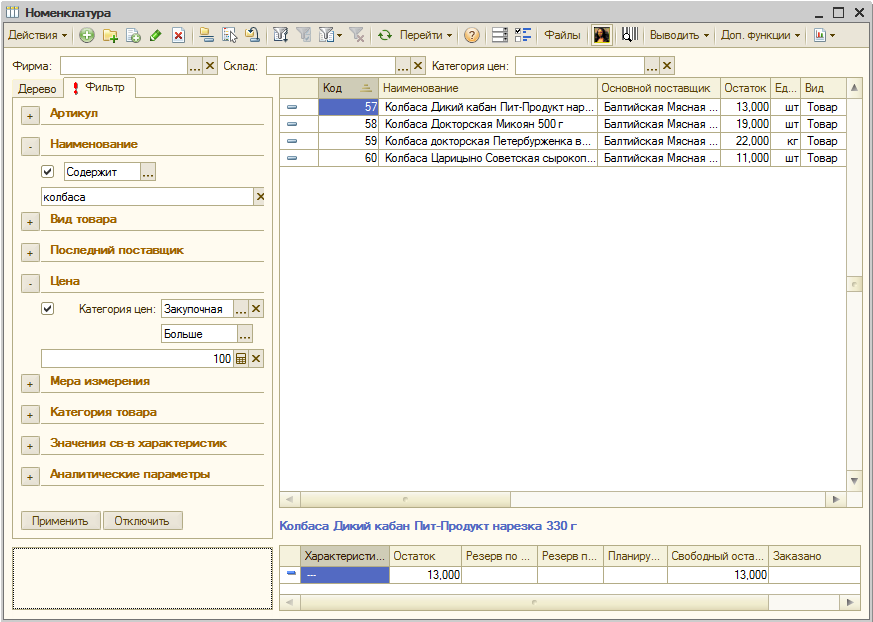Screen dimensions: 873x622
Task: Open the Доп. функции menu
Action: [760, 35]
